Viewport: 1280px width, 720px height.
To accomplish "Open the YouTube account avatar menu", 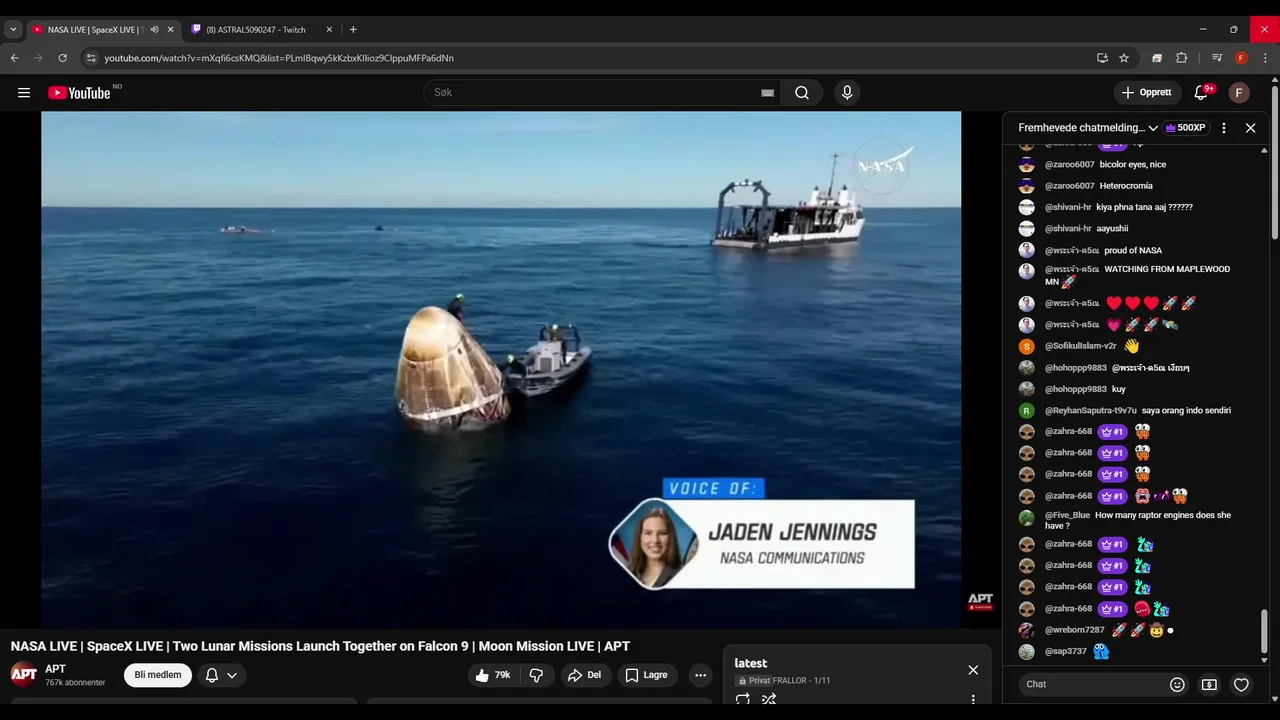I will pos(1239,93).
